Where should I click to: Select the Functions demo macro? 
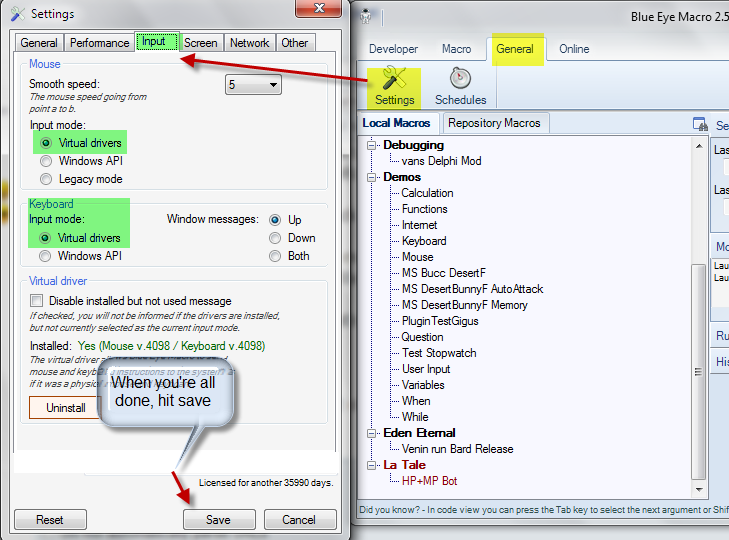(x=424, y=209)
